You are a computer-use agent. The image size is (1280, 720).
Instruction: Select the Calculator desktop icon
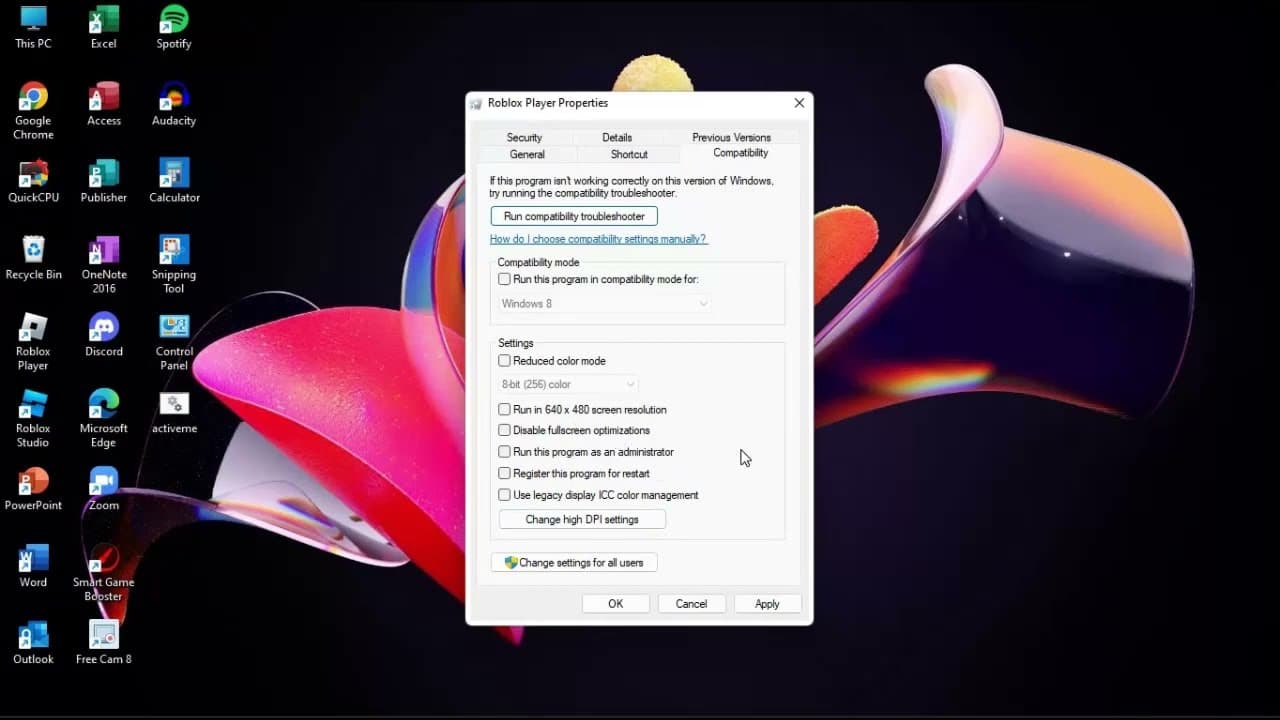click(174, 181)
